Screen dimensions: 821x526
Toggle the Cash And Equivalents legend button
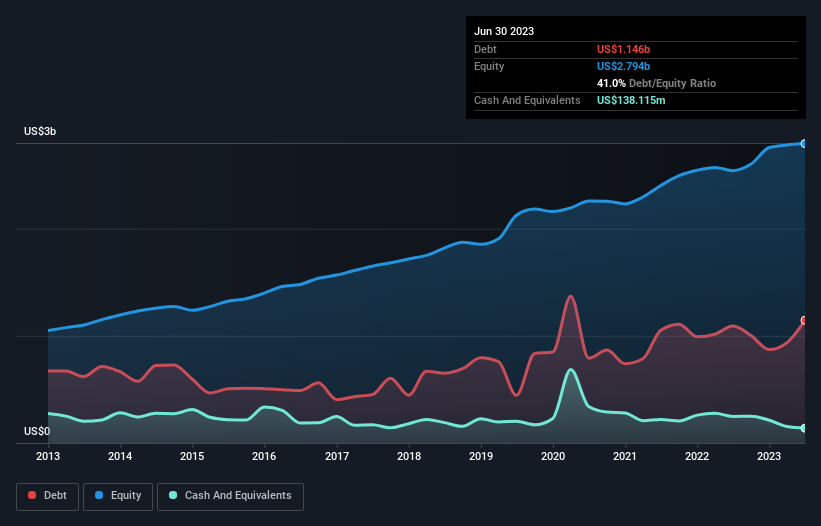(230, 496)
